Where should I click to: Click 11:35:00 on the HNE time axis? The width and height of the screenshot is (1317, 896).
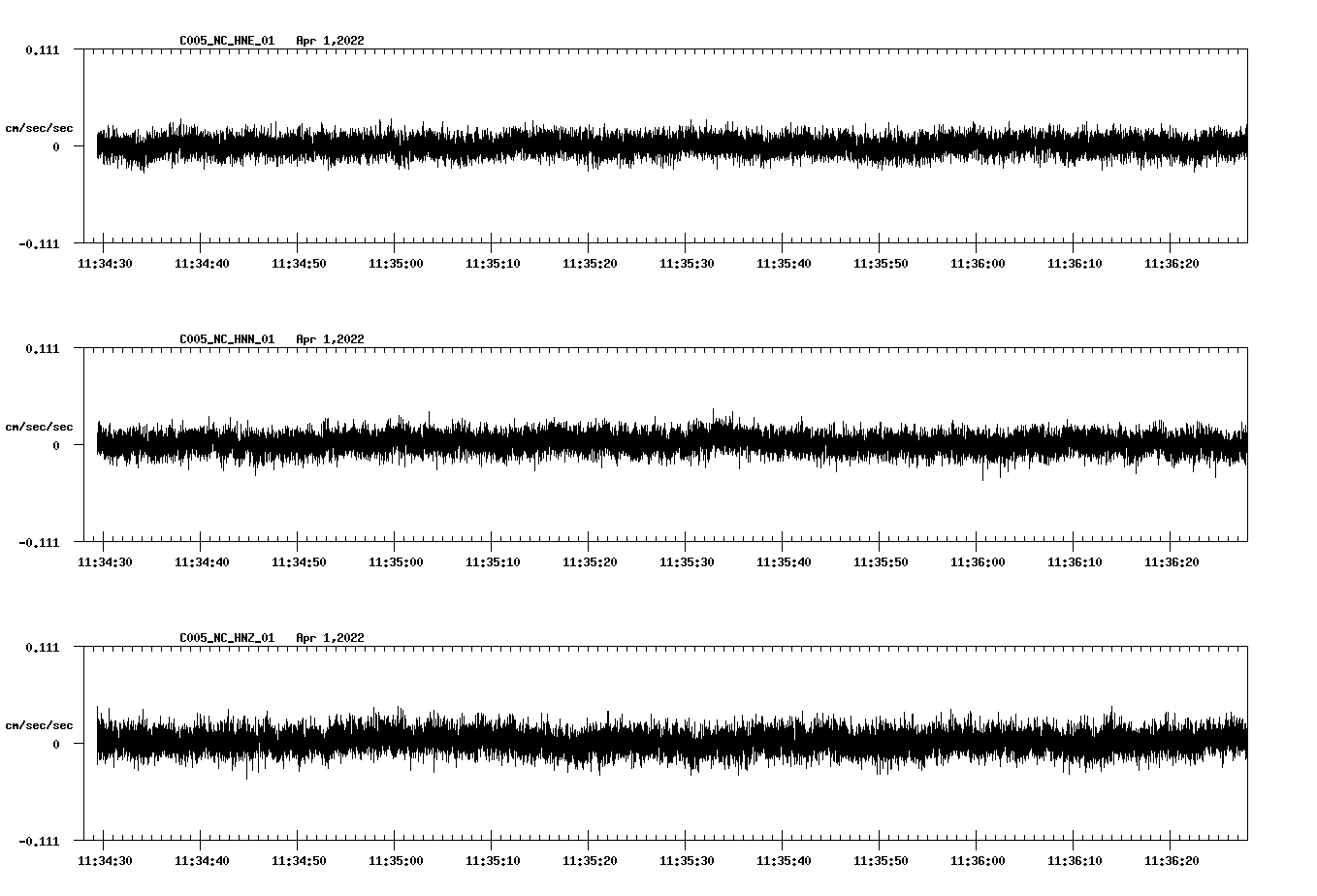396,264
